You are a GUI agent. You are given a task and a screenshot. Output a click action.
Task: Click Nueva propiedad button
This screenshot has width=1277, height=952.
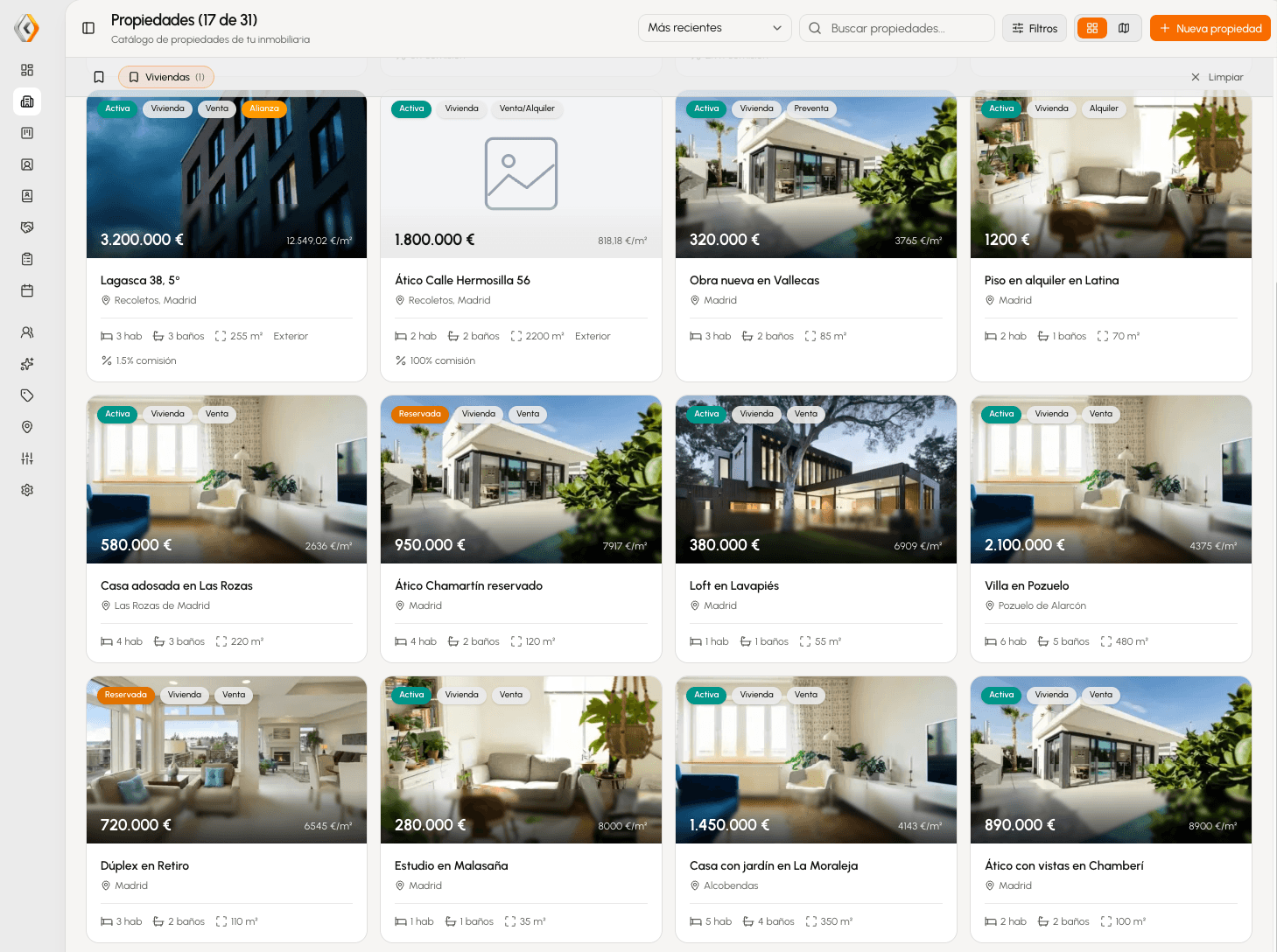pos(1210,28)
